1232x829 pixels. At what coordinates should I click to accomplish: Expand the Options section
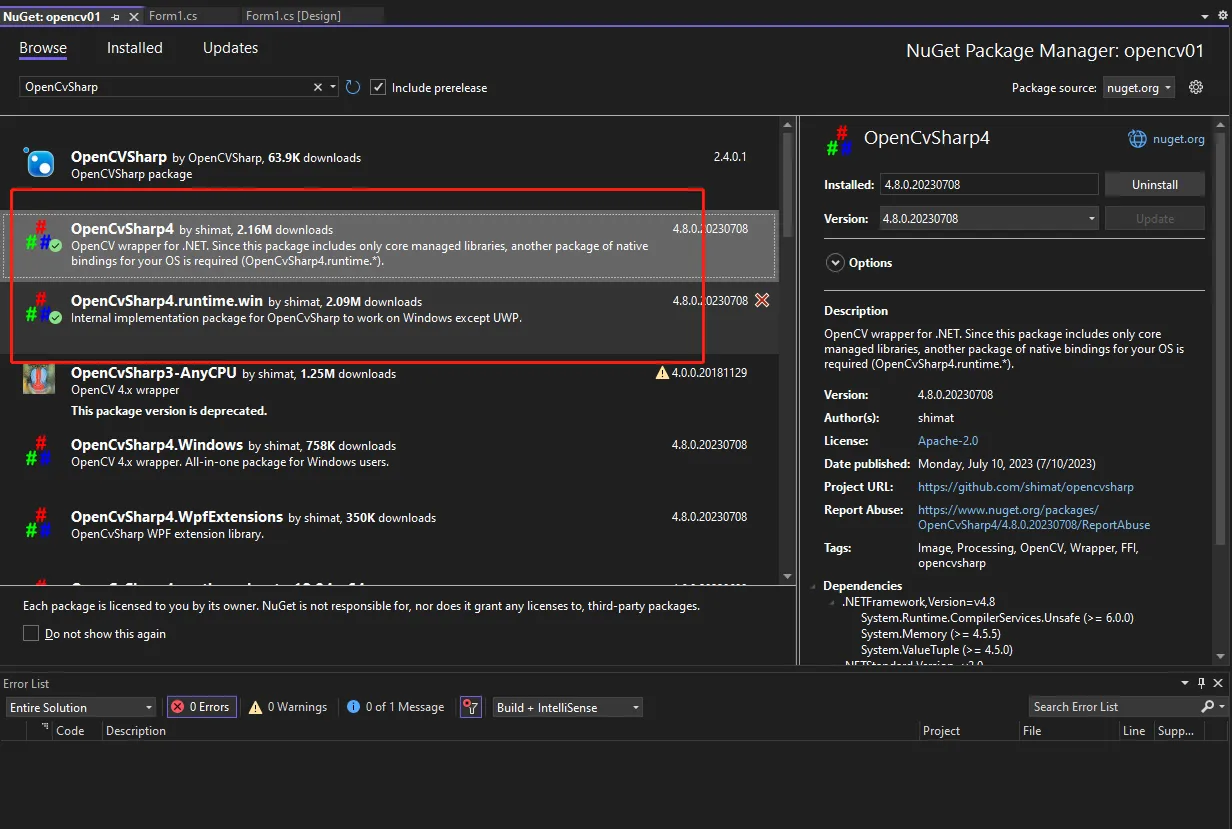(836, 263)
